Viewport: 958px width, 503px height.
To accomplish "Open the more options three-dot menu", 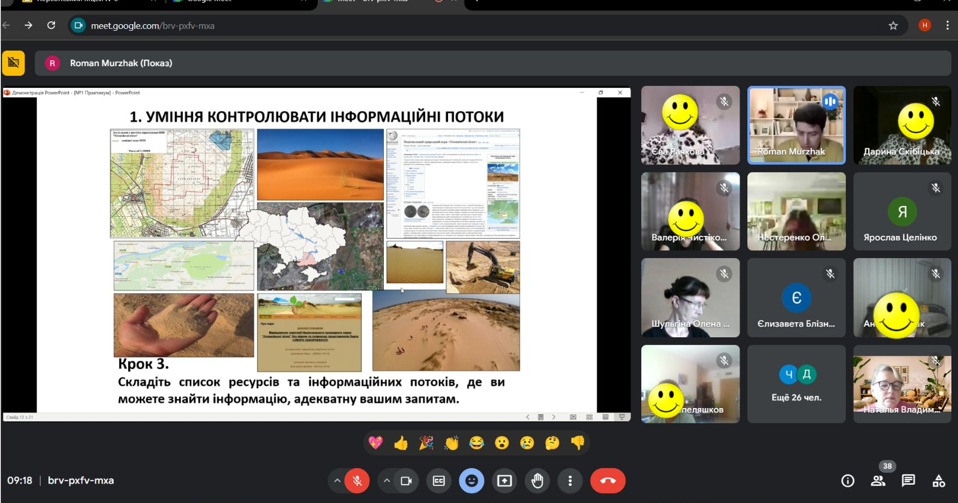I will pos(570,481).
